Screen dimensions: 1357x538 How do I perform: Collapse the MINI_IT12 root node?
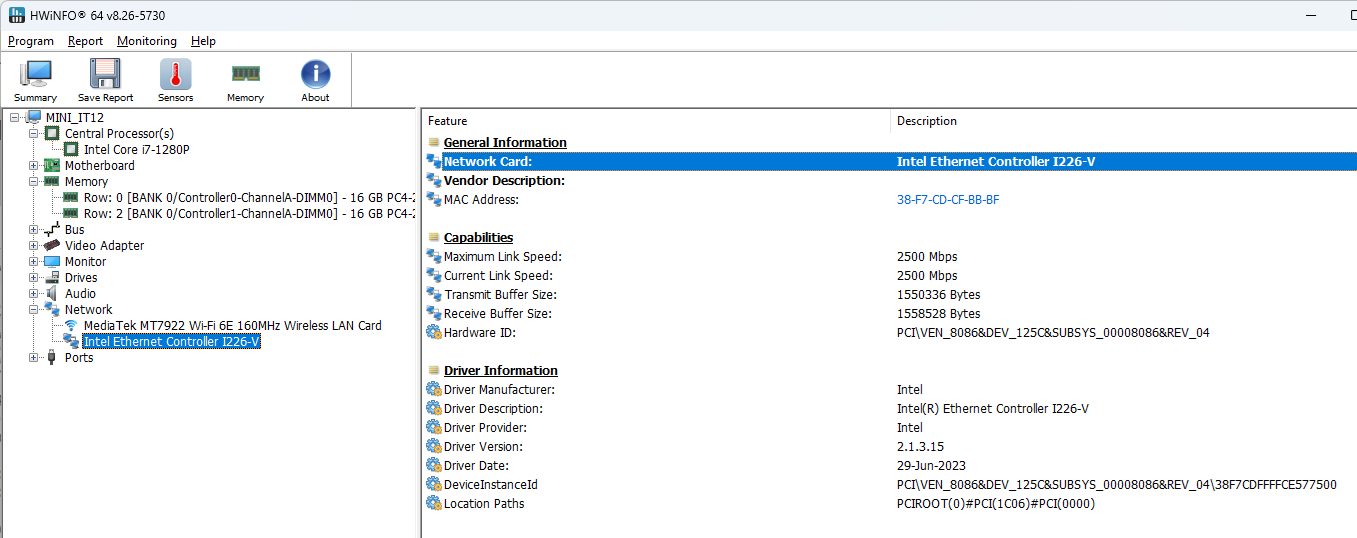coord(15,118)
